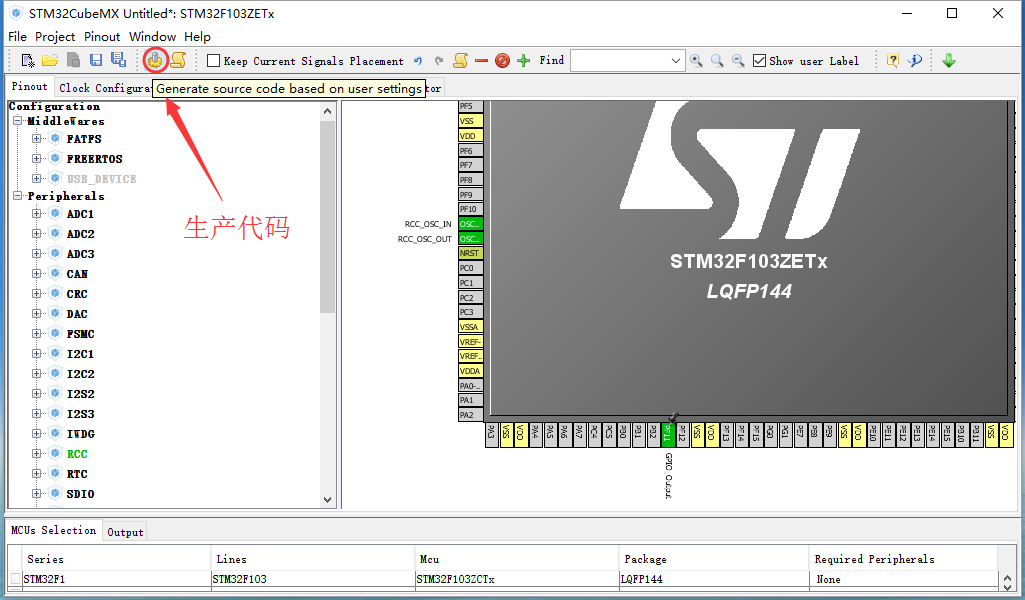Open the Pinout menu

pos(102,37)
